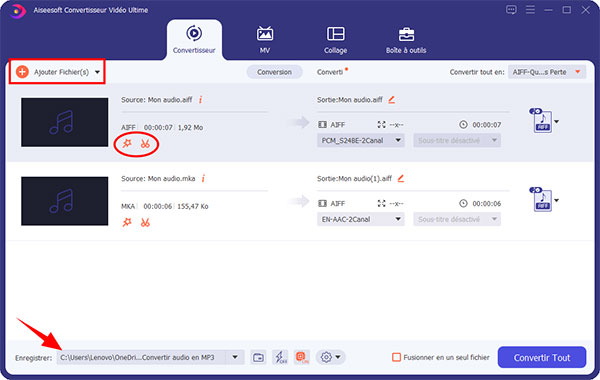Rename output Mon audio(1).aiff with pencil icon
Image resolution: width=600 pixels, height=380 pixels.
[401, 179]
